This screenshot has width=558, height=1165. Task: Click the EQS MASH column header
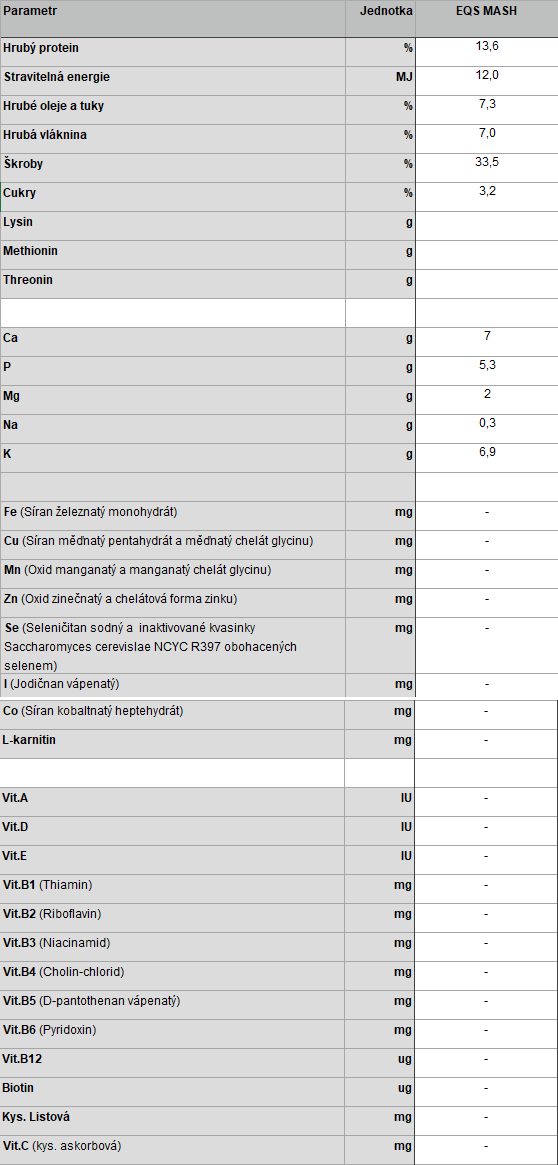487,19
